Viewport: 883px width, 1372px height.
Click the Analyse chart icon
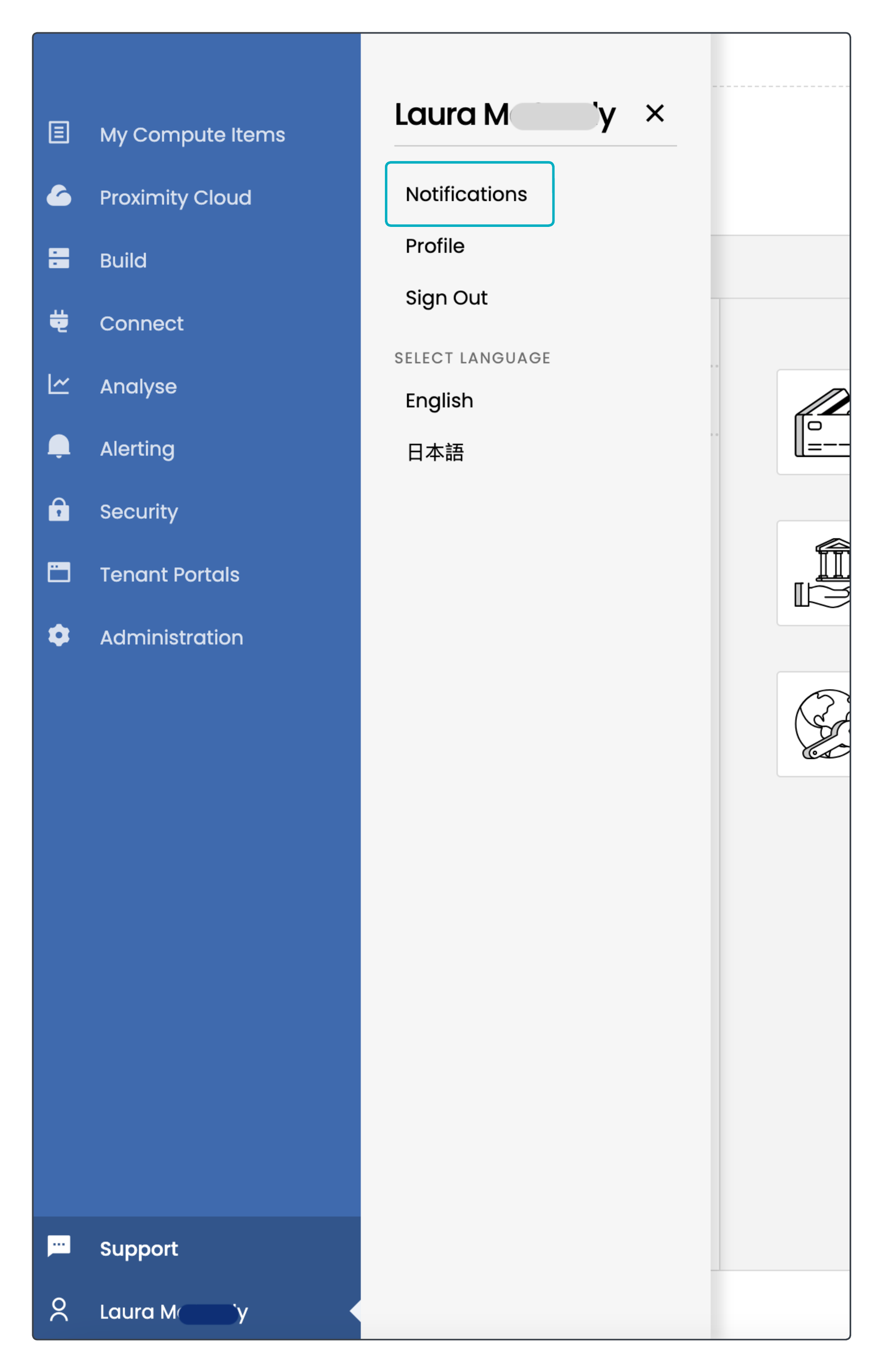click(x=58, y=384)
